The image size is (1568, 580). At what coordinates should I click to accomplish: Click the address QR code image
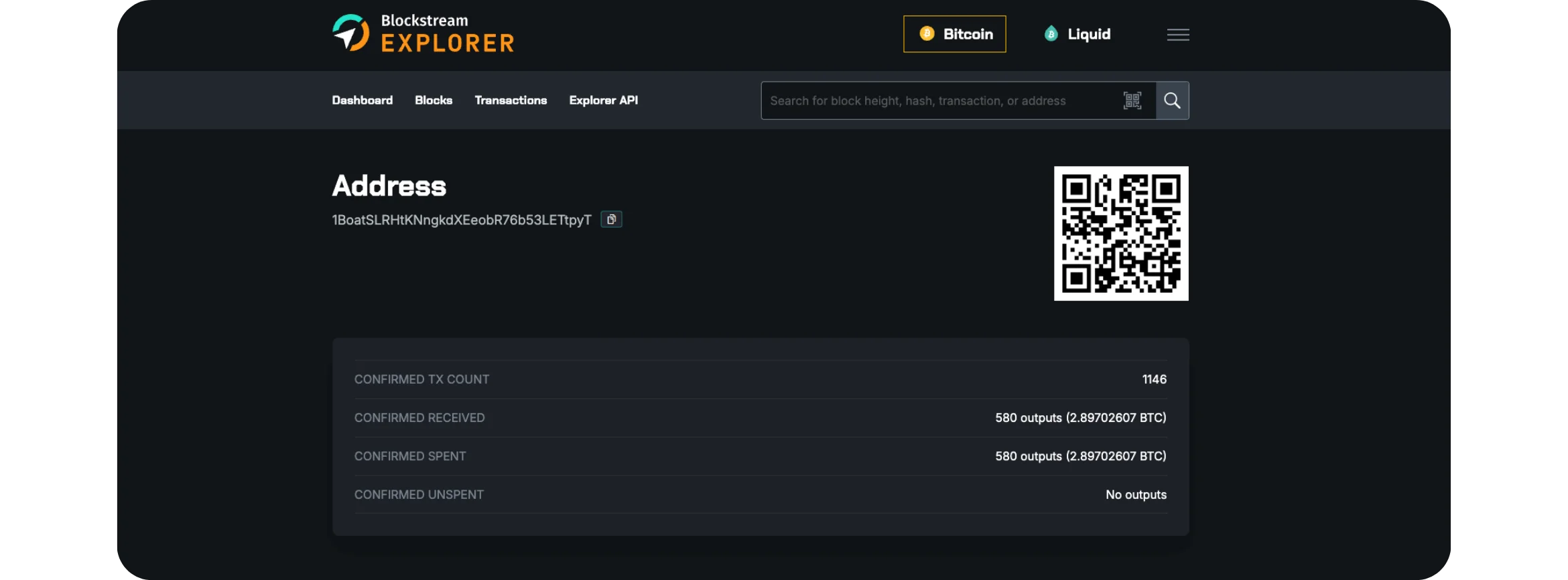1120,234
